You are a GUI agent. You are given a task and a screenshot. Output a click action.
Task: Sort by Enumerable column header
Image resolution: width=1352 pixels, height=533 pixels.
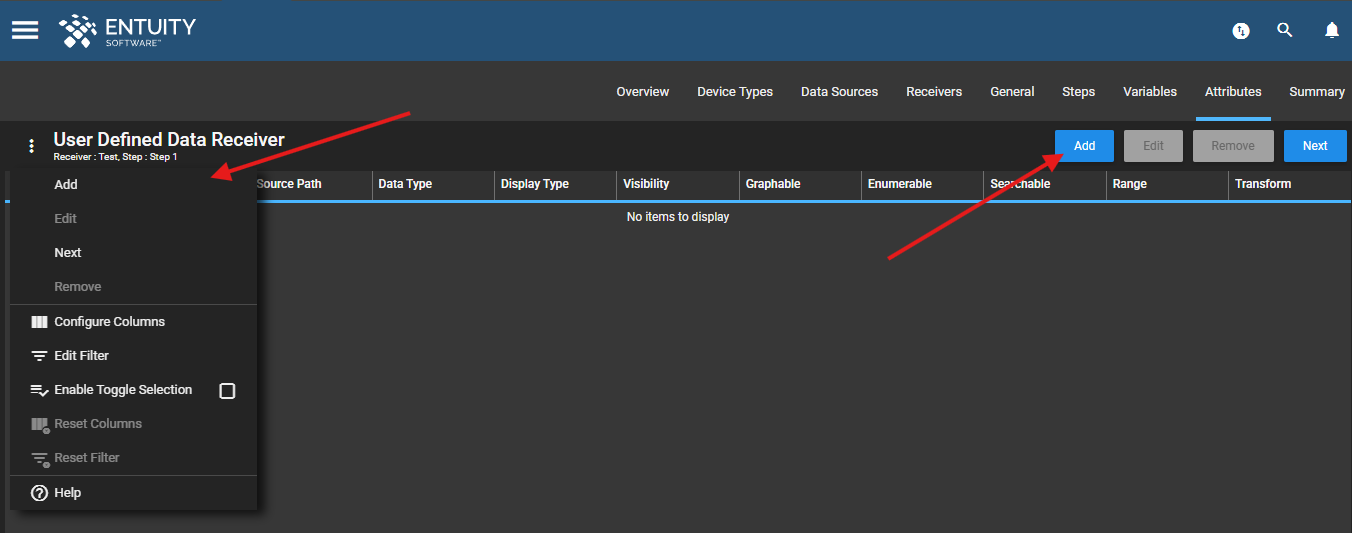coord(900,185)
